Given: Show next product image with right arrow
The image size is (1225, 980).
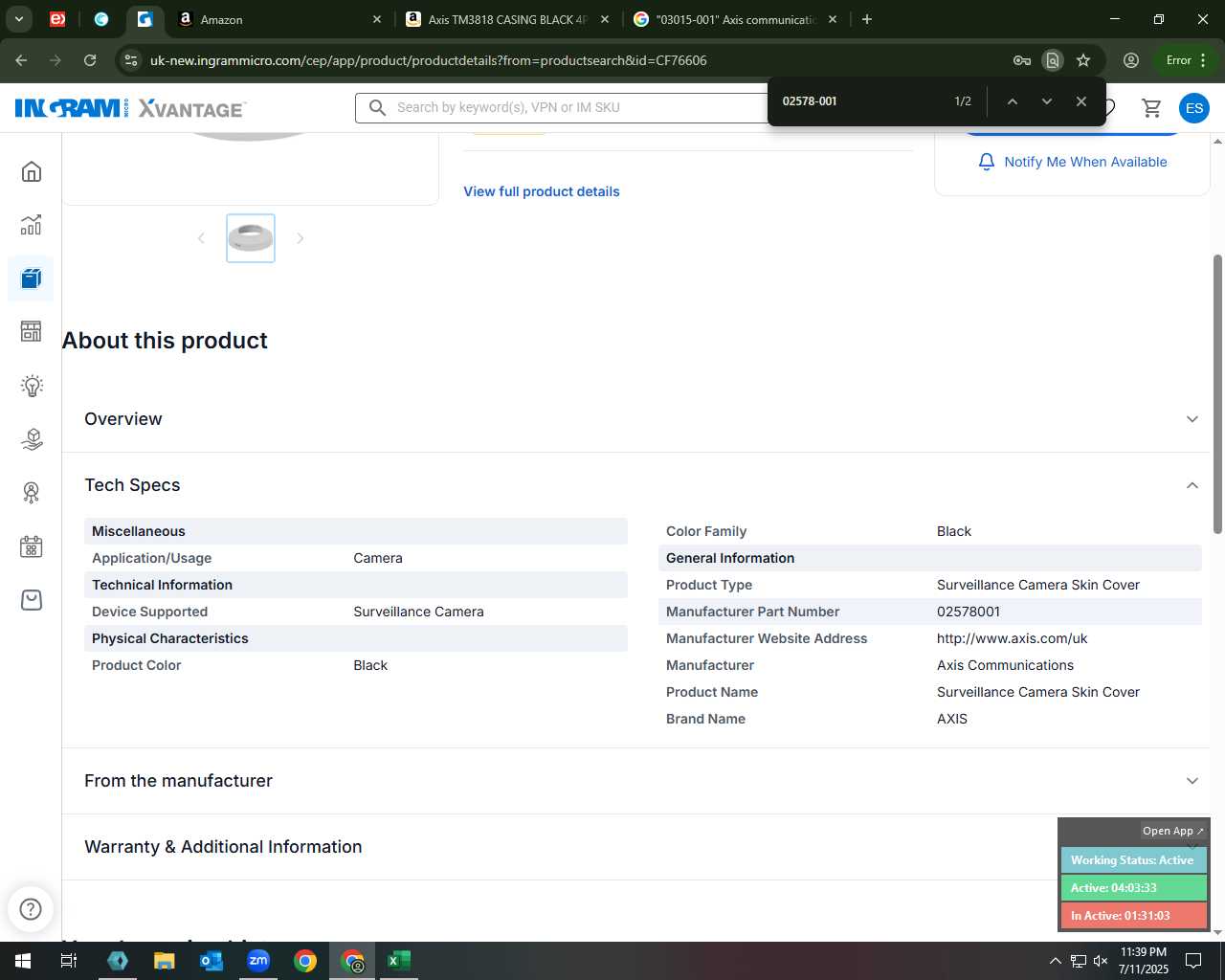Looking at the screenshot, I should pos(300,238).
